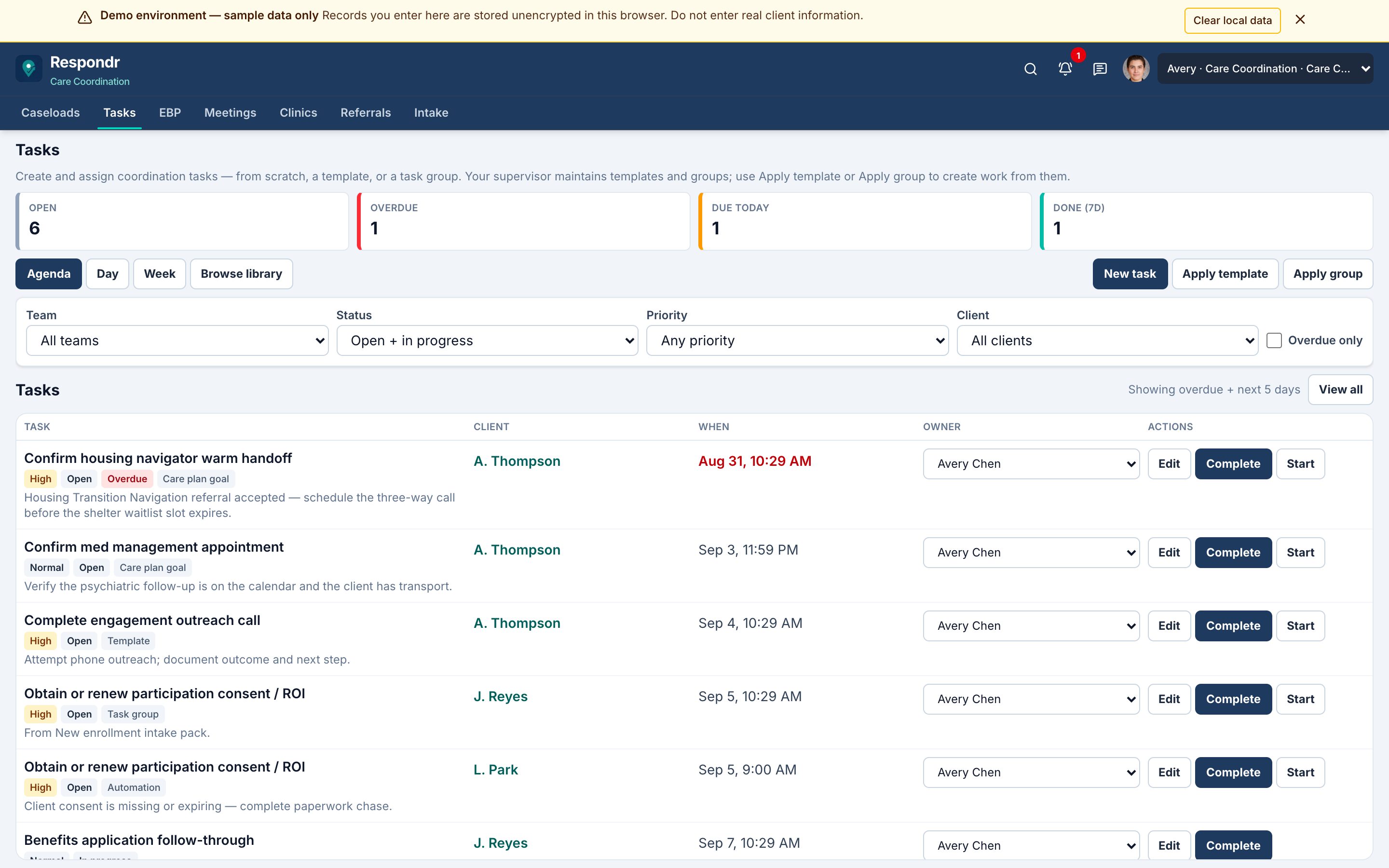Switch to Week view
This screenshot has height=868, width=1389.
(160, 274)
